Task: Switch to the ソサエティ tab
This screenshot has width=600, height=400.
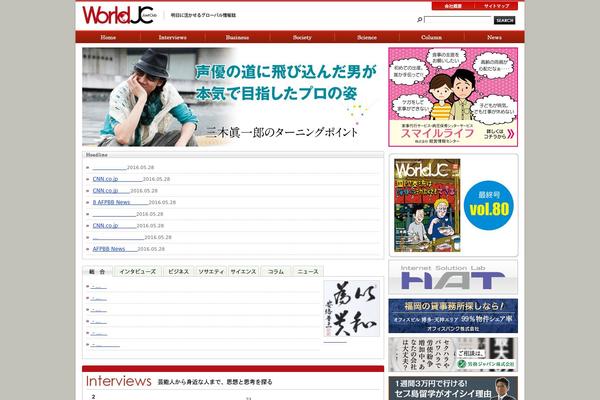Action: coord(211,271)
